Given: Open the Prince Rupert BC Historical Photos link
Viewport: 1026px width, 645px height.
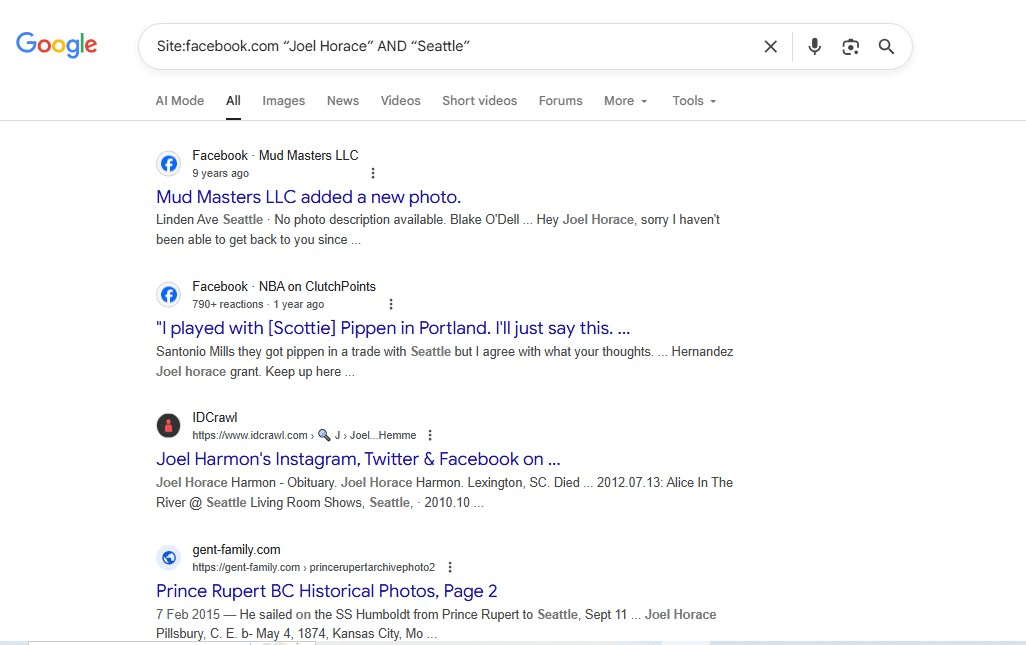Looking at the screenshot, I should coord(326,591).
